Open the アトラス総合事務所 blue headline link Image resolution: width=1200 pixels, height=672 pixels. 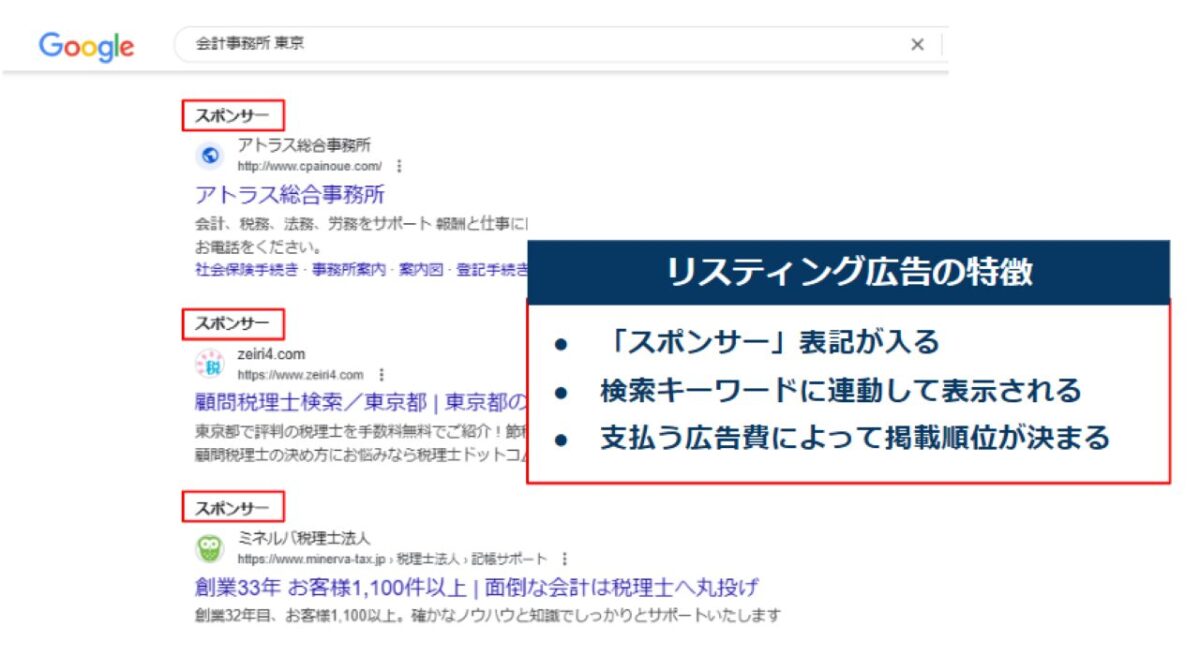(290, 194)
